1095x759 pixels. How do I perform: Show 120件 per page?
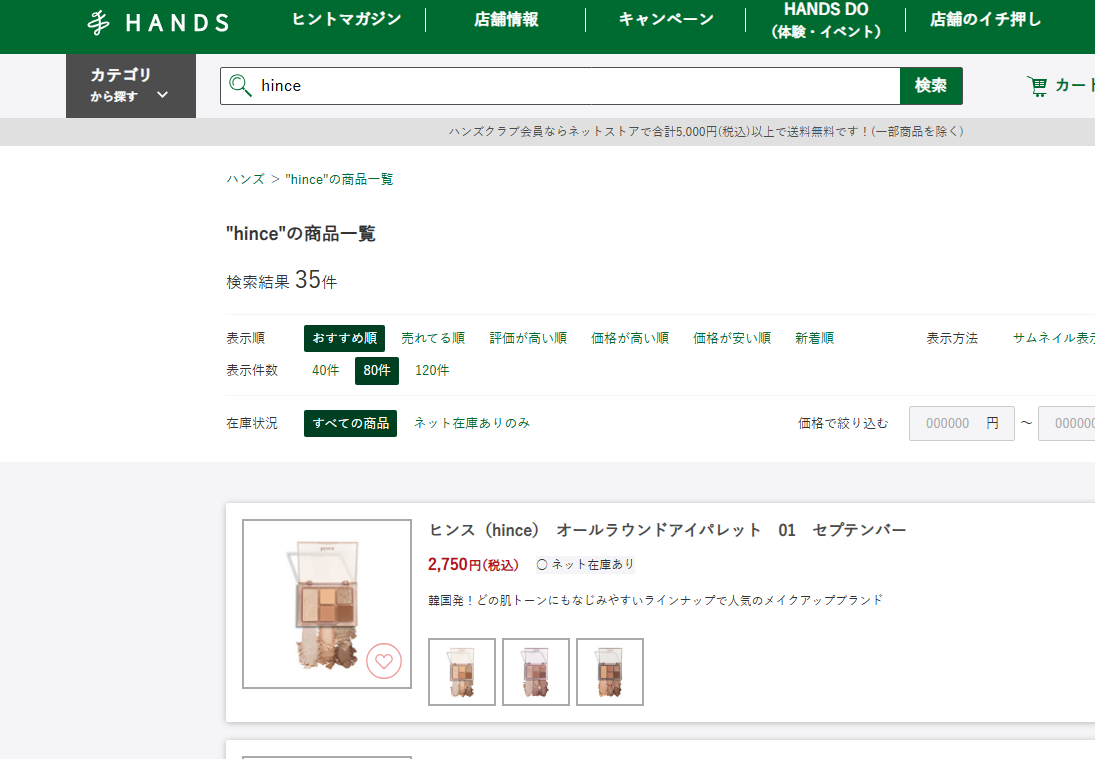tap(432, 370)
